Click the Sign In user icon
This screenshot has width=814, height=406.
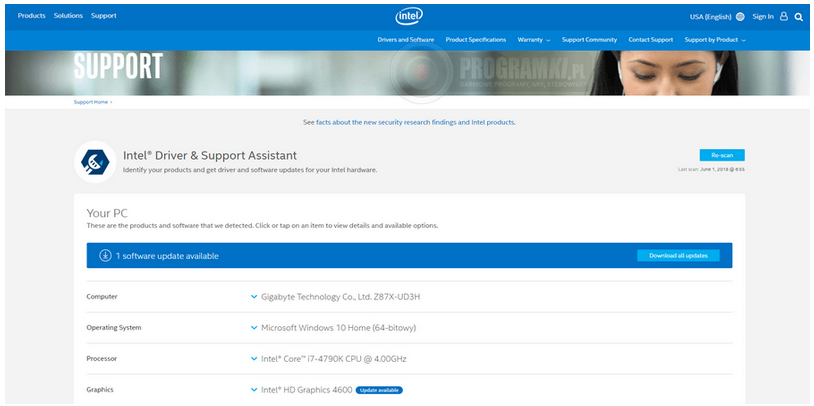784,17
